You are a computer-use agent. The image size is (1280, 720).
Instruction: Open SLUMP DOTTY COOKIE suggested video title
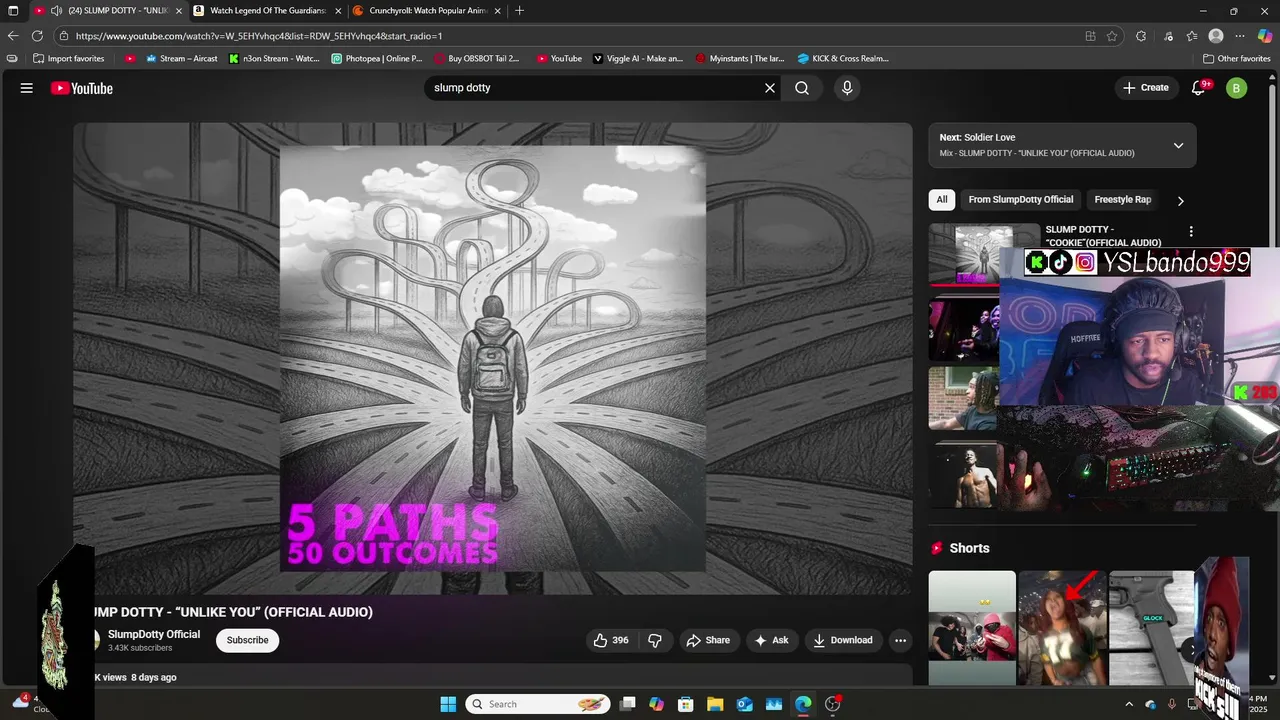coord(1103,236)
